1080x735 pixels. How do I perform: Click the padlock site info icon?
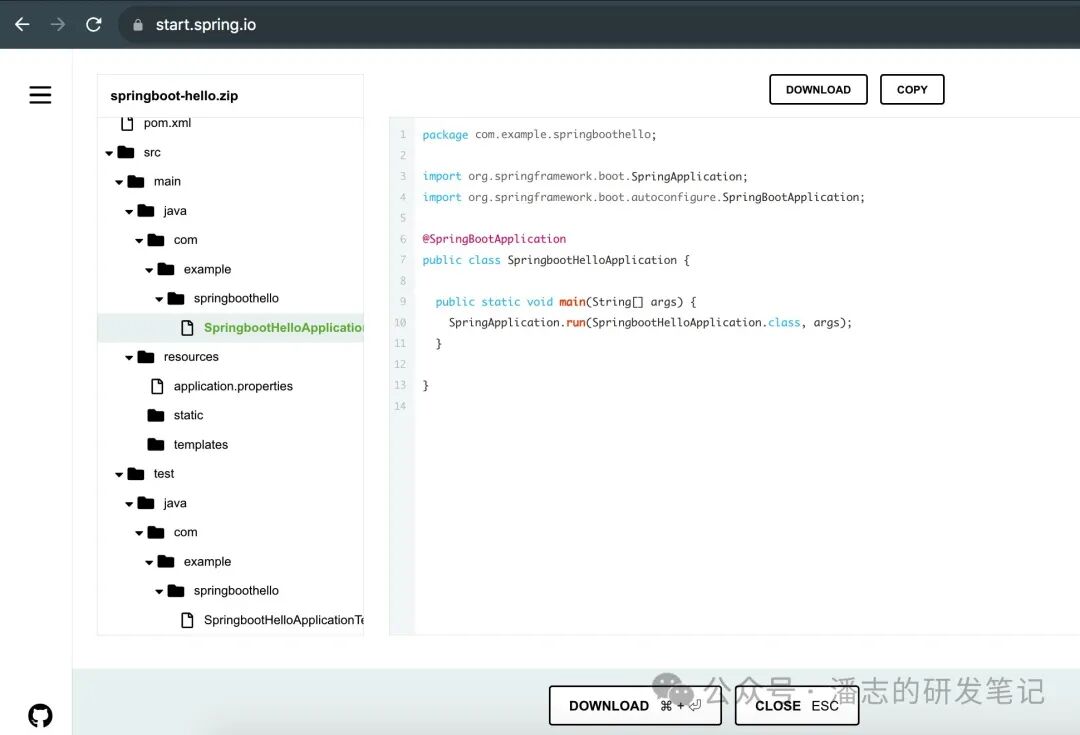click(x=138, y=25)
